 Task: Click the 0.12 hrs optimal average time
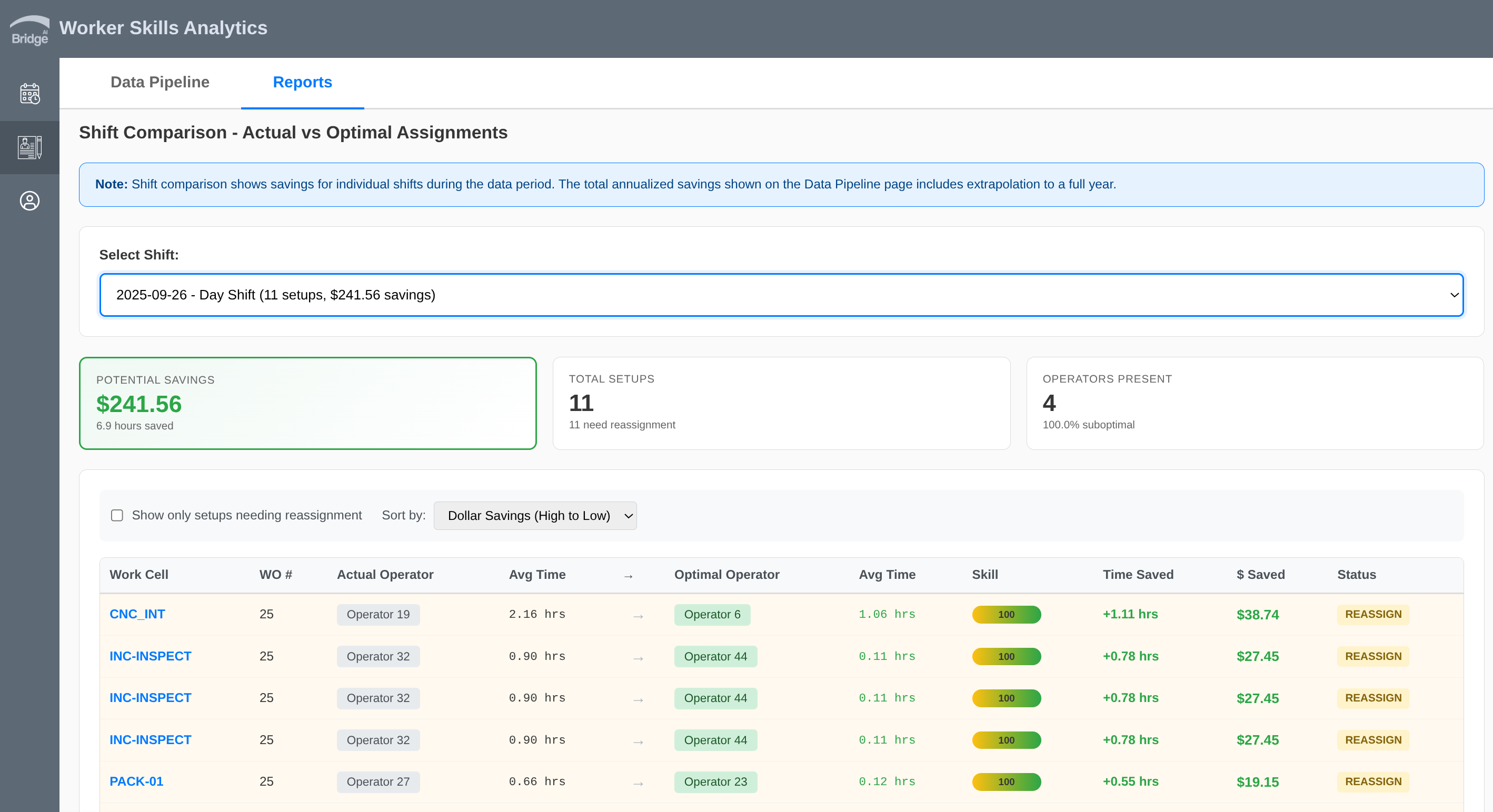pos(887,781)
